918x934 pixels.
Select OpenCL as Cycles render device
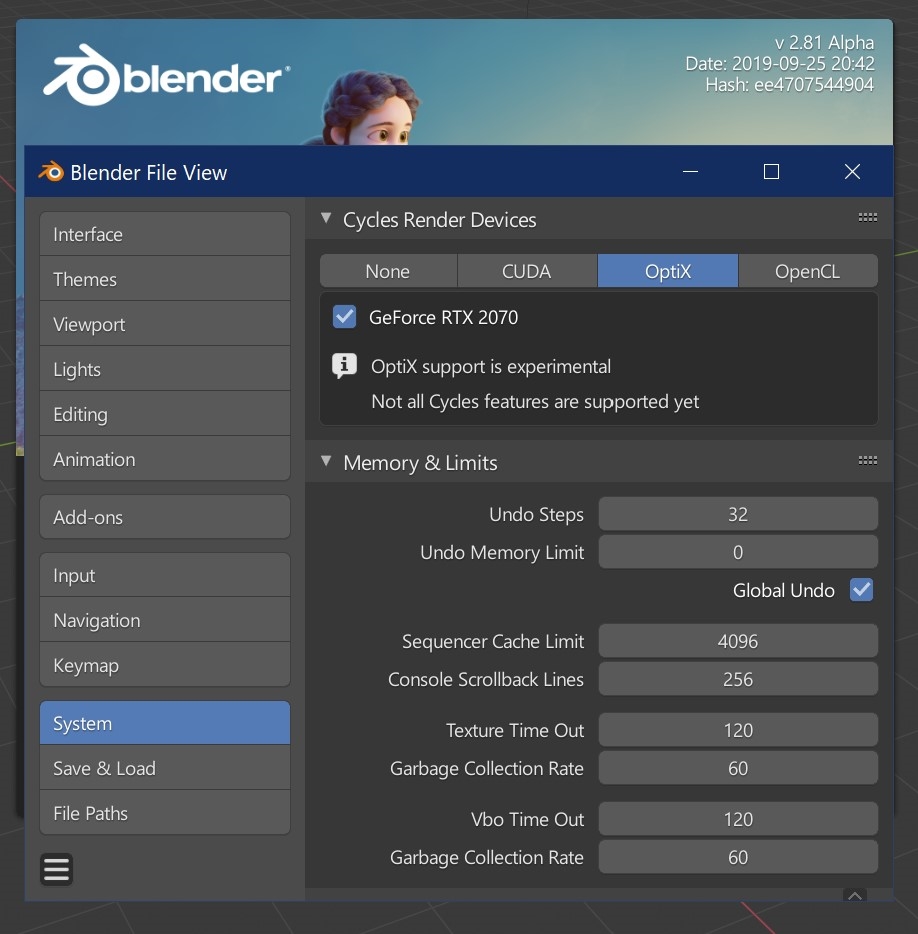[808, 271]
